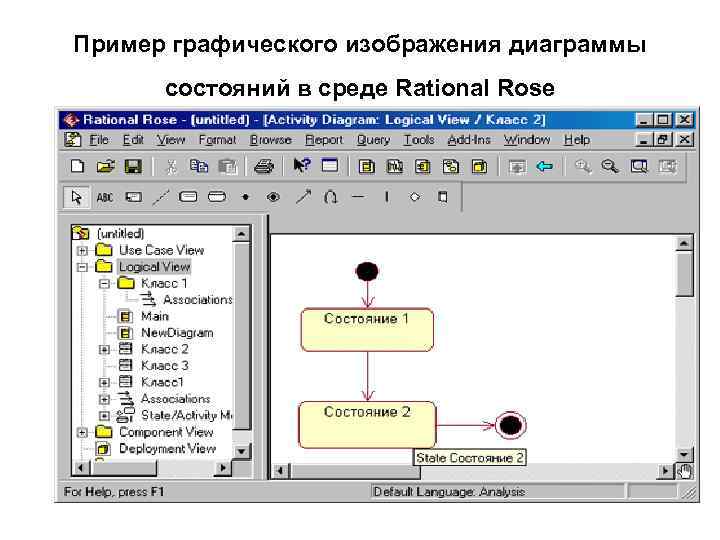The image size is (720, 540).
Task: Select the Состояние 1 state on diagram
Action: tap(367, 330)
